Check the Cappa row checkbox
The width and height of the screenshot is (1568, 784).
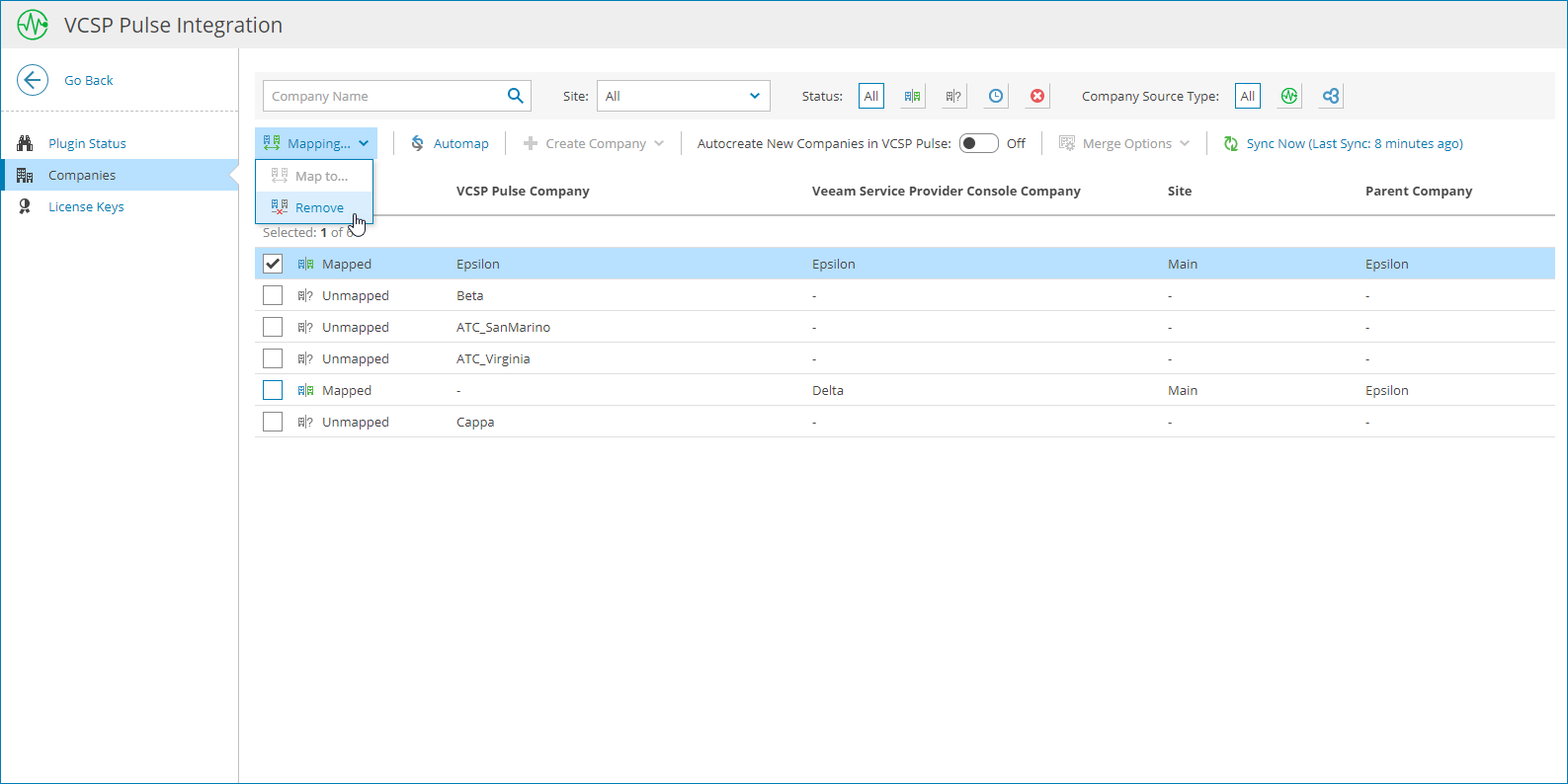[x=273, y=422]
